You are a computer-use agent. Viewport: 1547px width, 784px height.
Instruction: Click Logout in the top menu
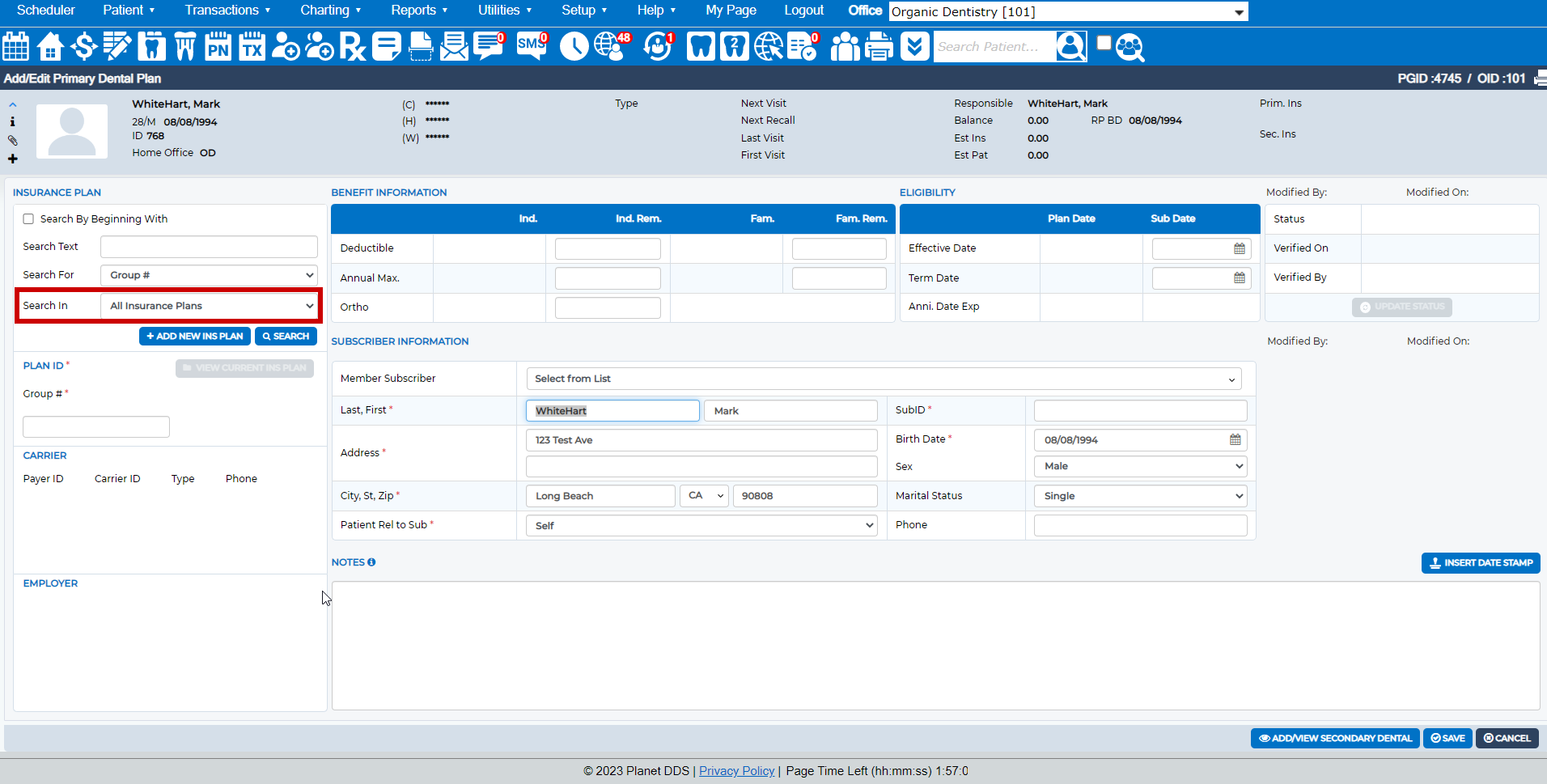(x=803, y=11)
